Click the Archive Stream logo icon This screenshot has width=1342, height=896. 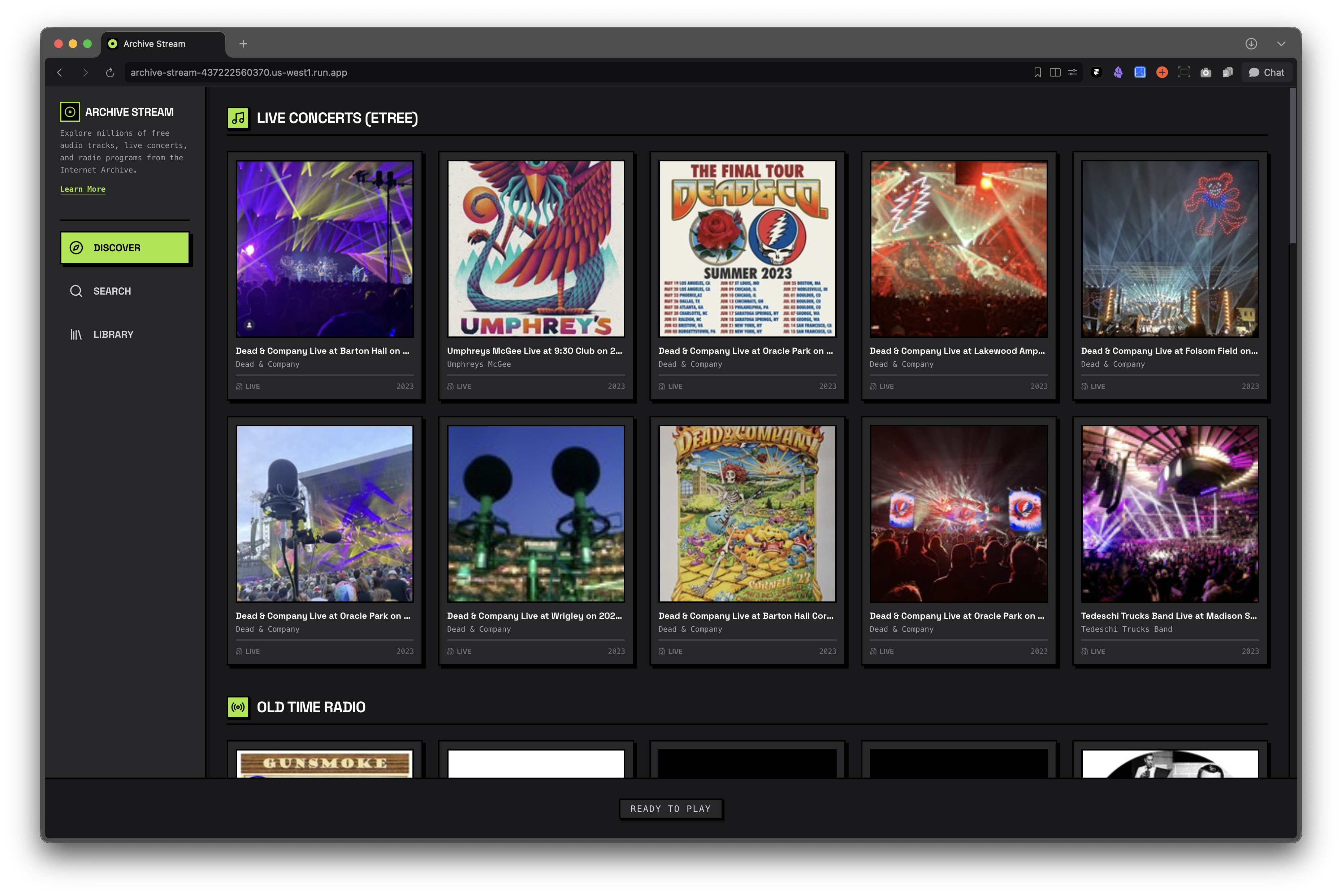(x=70, y=112)
